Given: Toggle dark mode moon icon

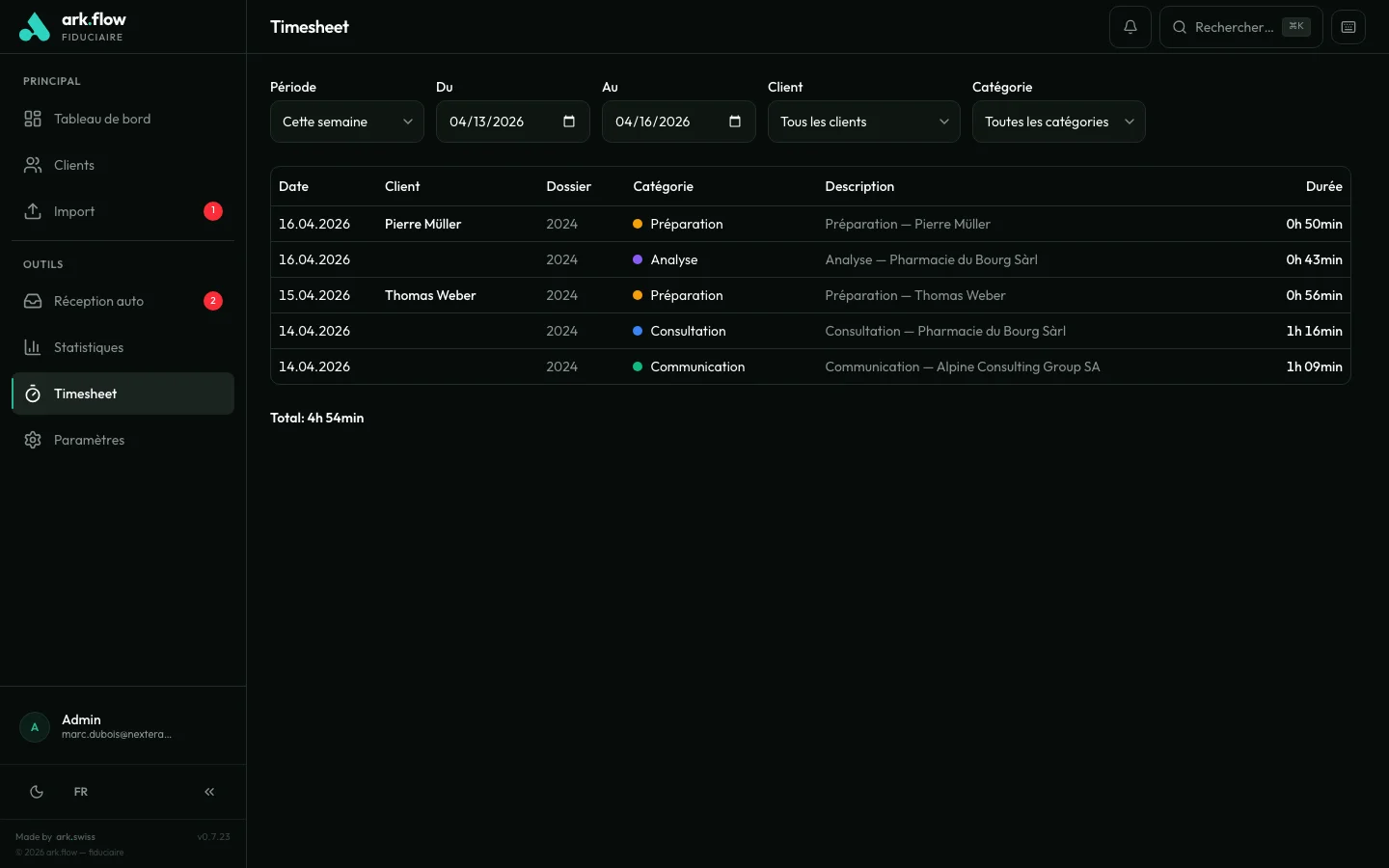Looking at the screenshot, I should tap(37, 792).
